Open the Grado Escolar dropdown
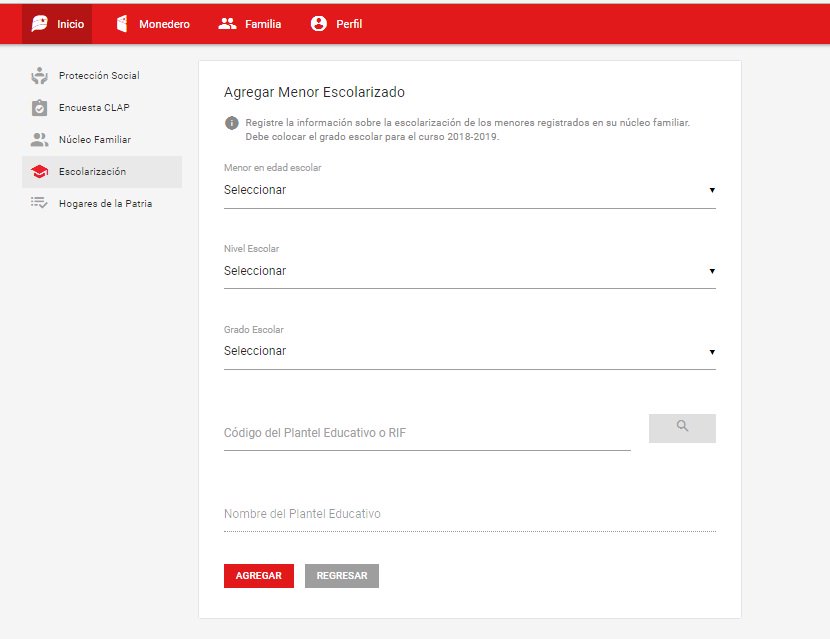The width and height of the screenshot is (830, 639). pos(470,351)
